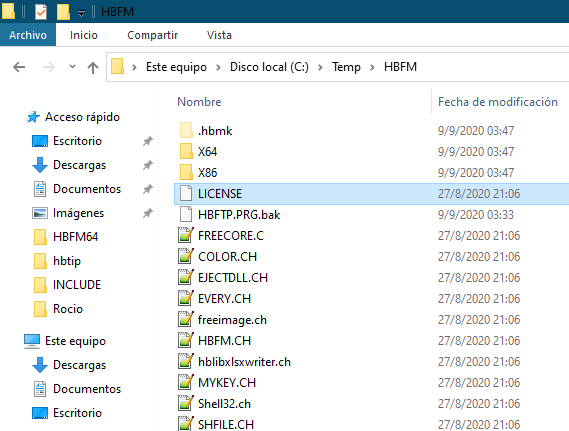Expand chevron after Este equipo in path

pyautogui.click(x=218, y=67)
